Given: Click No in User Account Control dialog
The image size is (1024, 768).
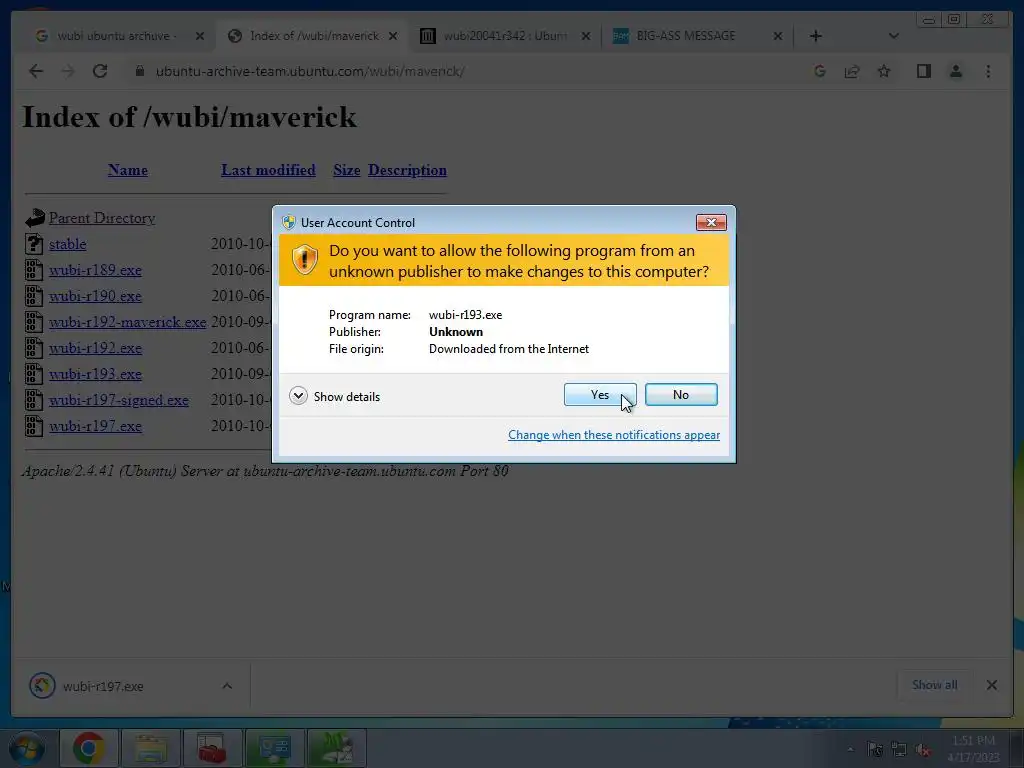Looking at the screenshot, I should [680, 394].
